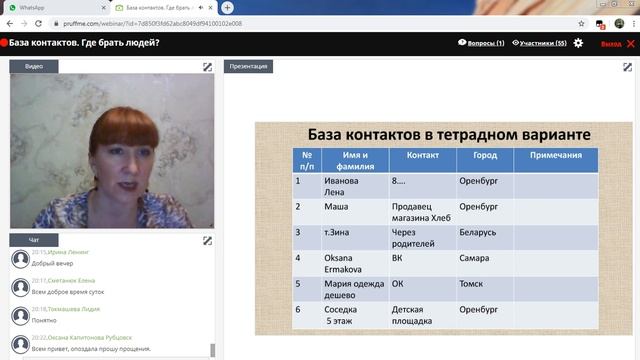
Task: Click table cell Мария одежда дешево
Action: (355, 289)
